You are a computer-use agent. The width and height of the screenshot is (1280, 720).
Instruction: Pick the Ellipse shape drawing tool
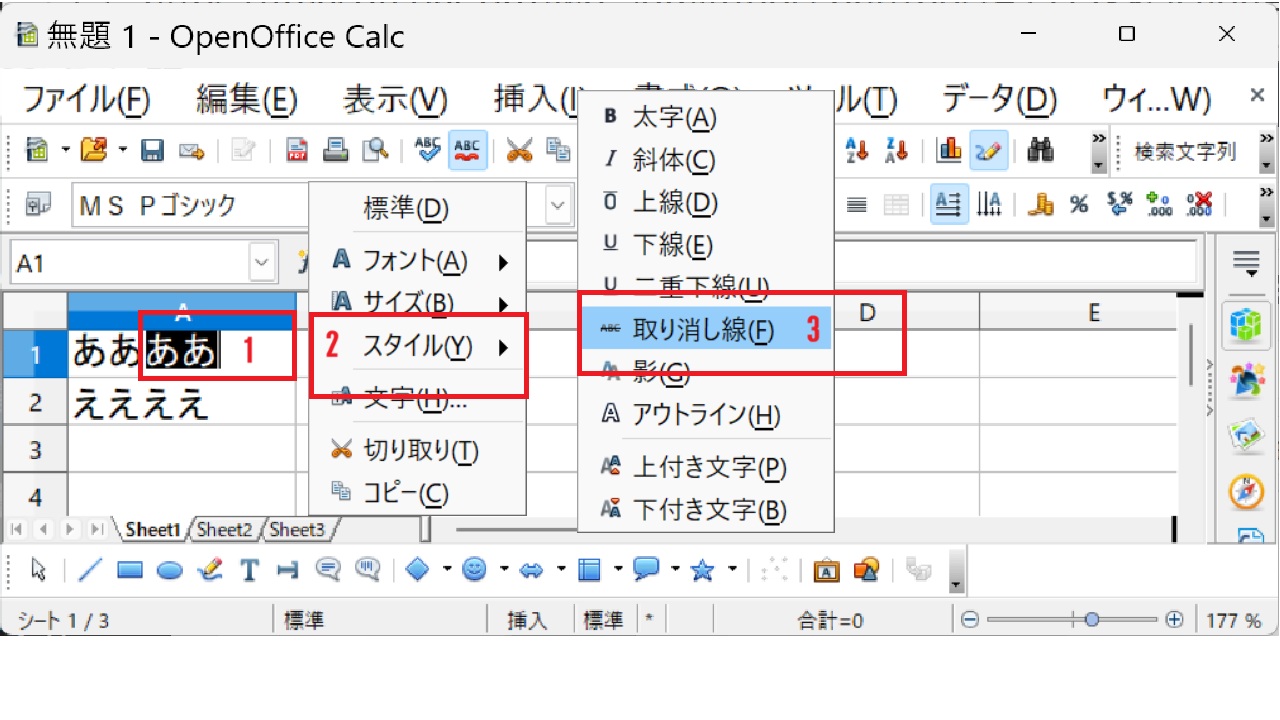pos(170,570)
